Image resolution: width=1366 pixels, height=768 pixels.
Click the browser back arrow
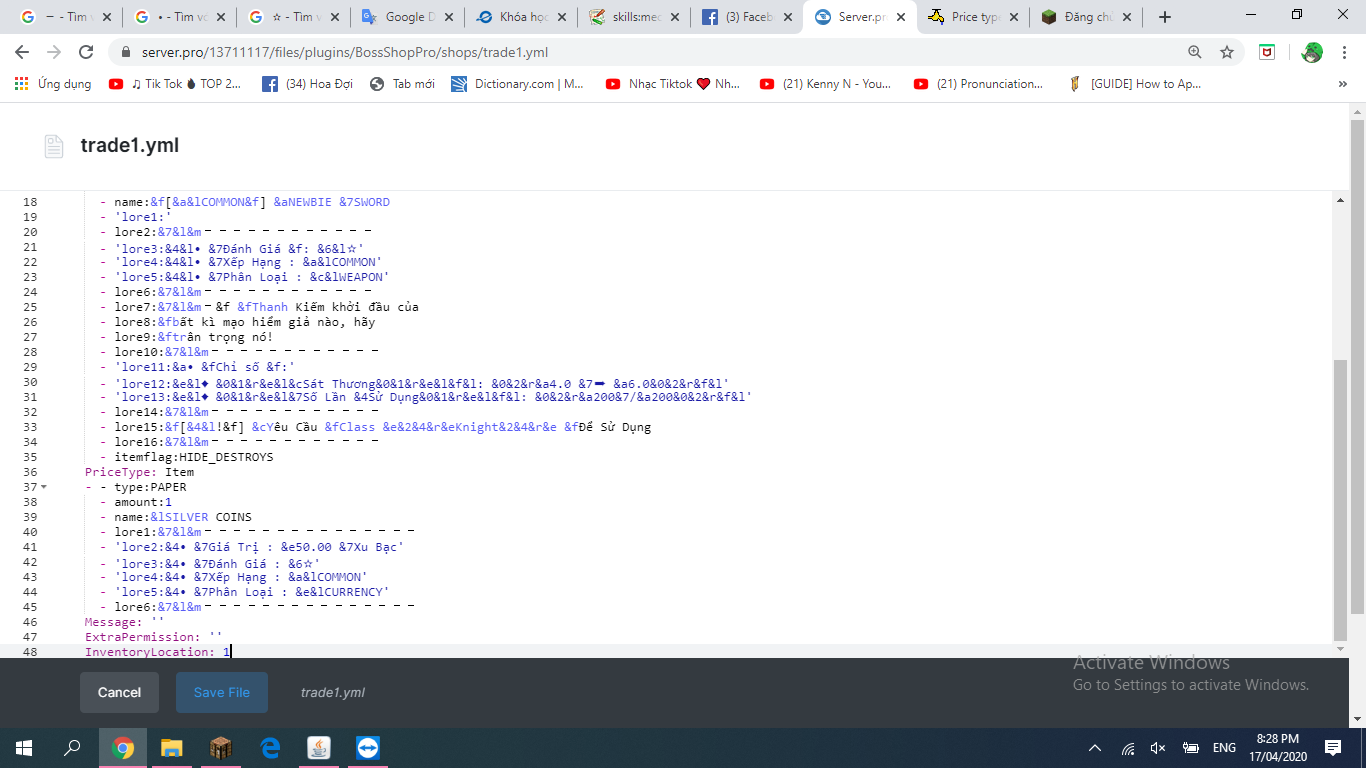coord(22,52)
